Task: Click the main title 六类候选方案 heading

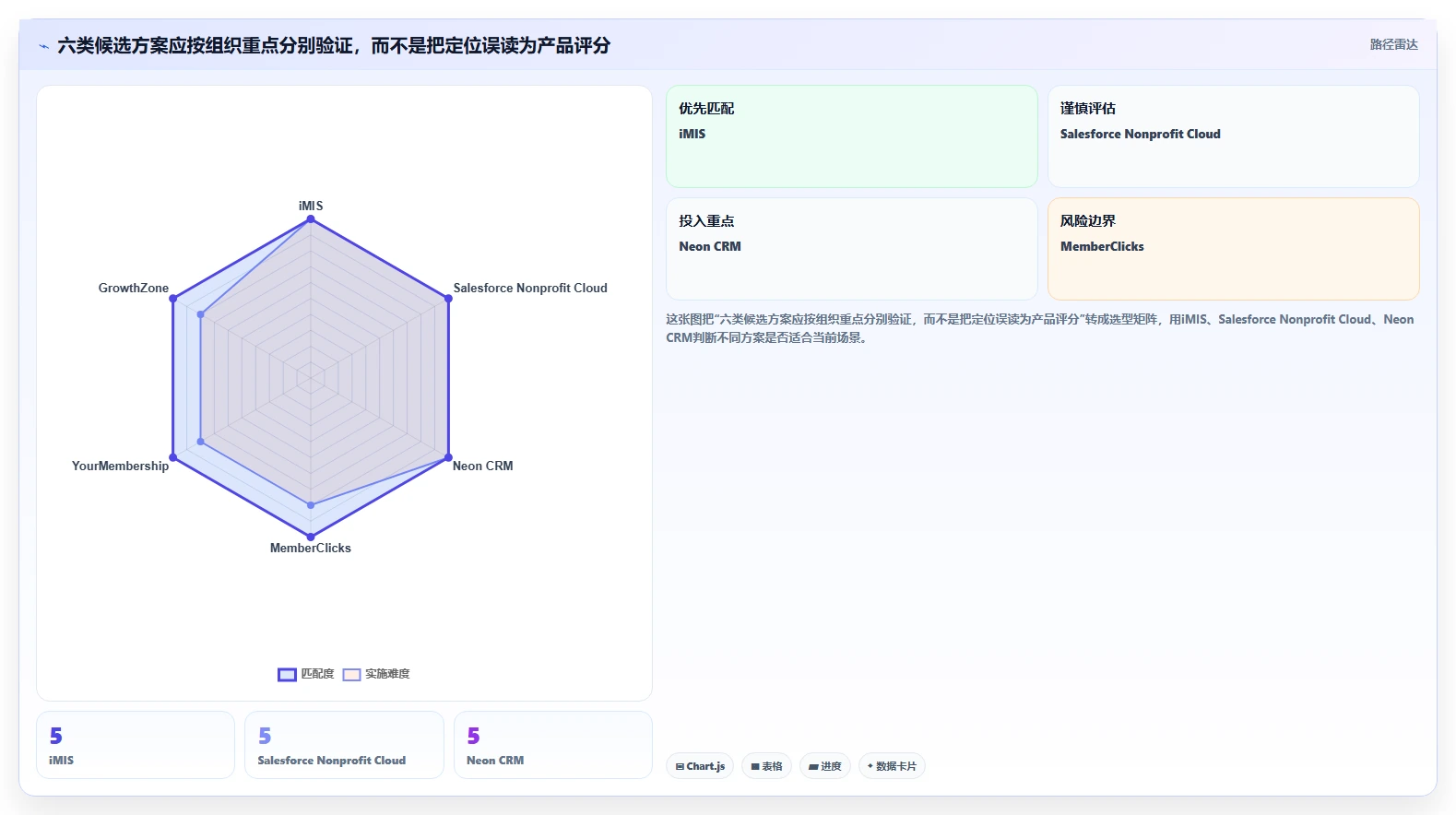Action: [x=334, y=46]
